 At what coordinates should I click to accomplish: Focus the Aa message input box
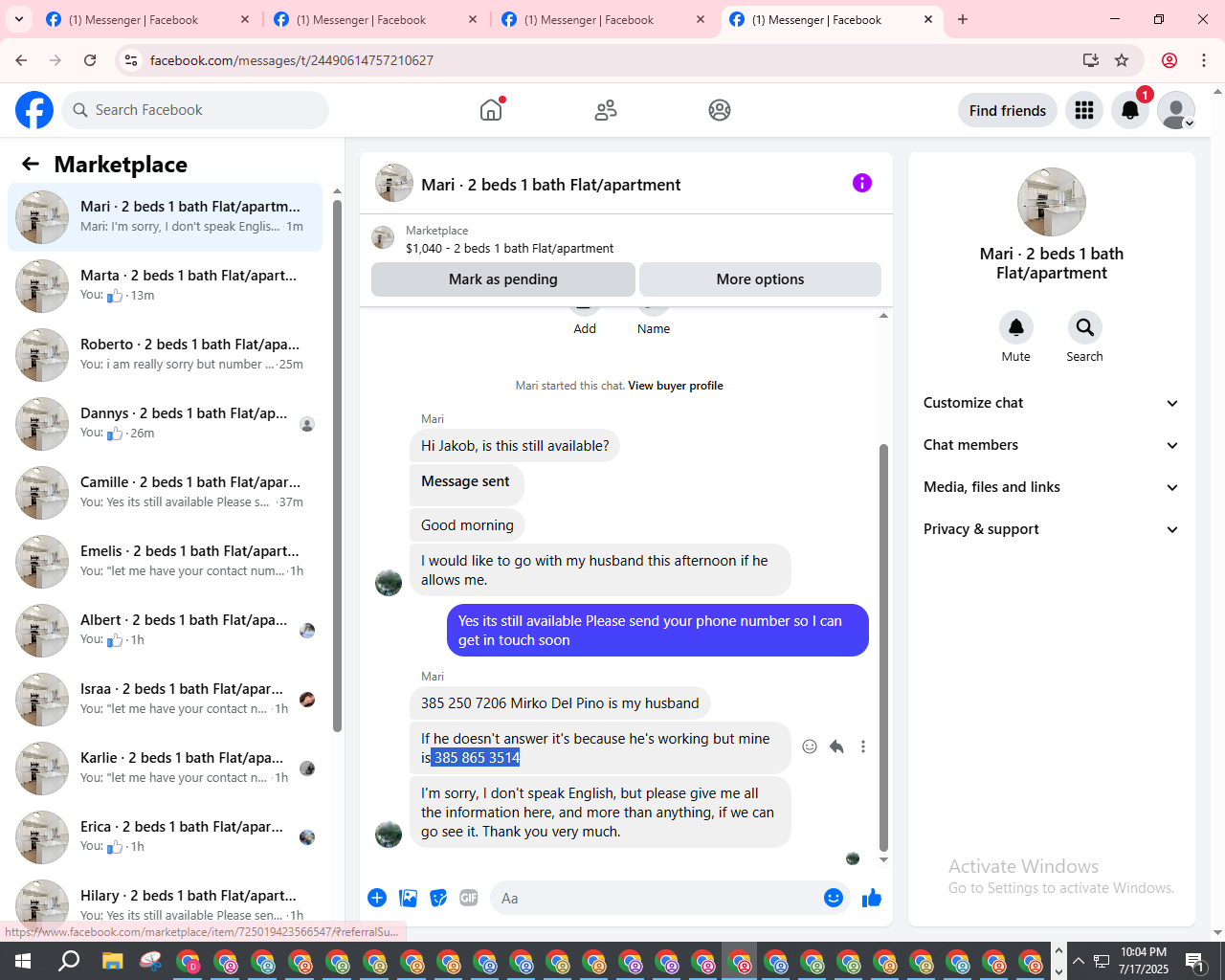655,899
